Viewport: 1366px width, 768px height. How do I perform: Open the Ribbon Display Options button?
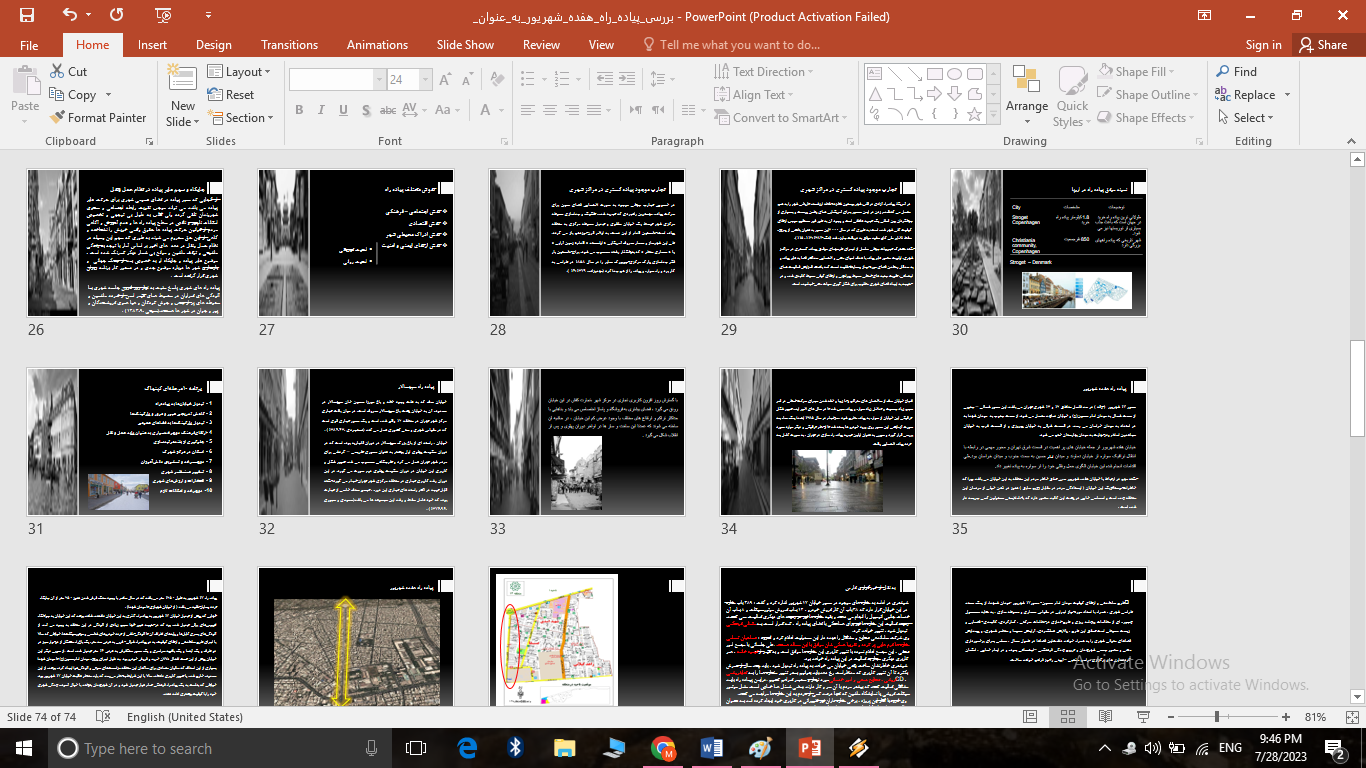[1204, 15]
